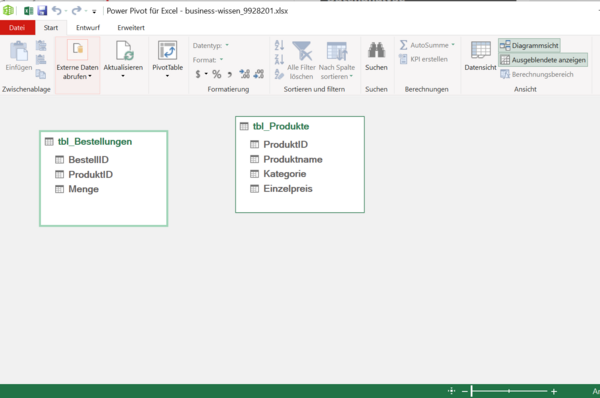Expand the Aktualisieren dropdown arrow
600x398 pixels.
coord(123,76)
